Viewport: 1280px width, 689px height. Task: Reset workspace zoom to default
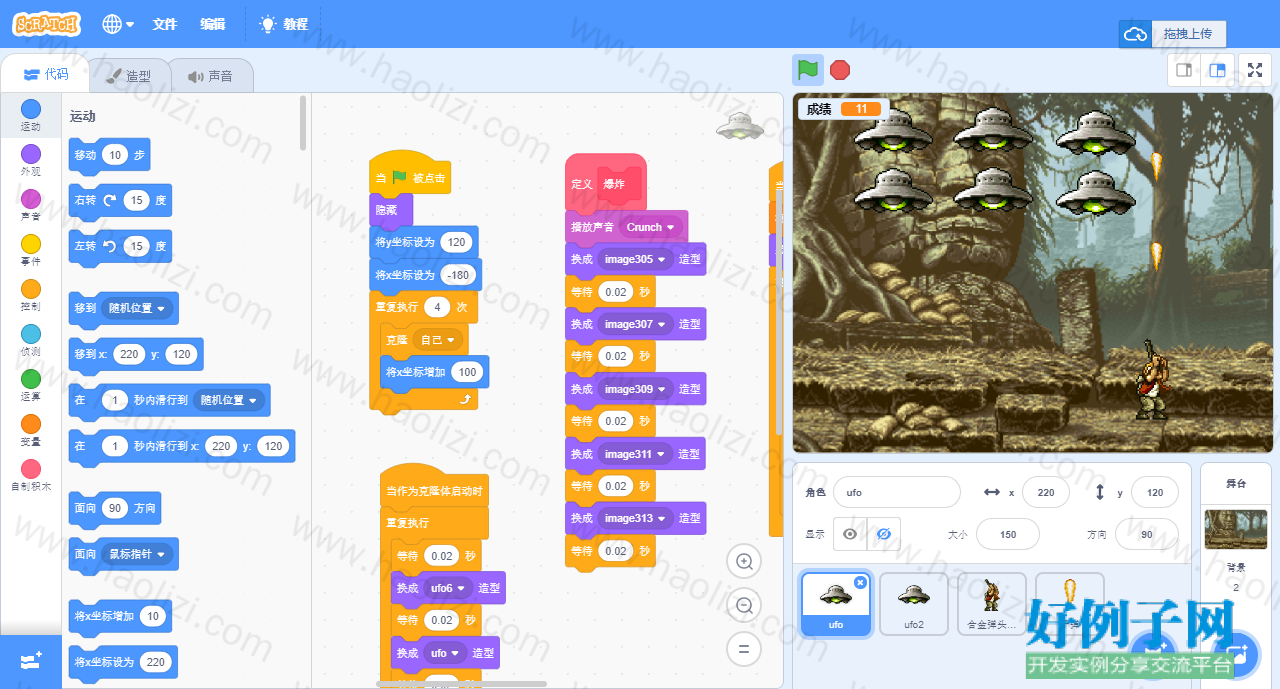point(744,648)
